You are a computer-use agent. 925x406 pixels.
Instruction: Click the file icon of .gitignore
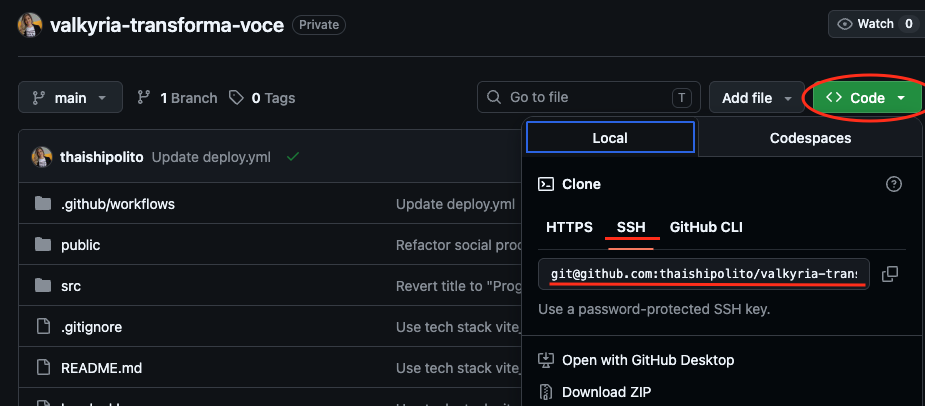42,327
